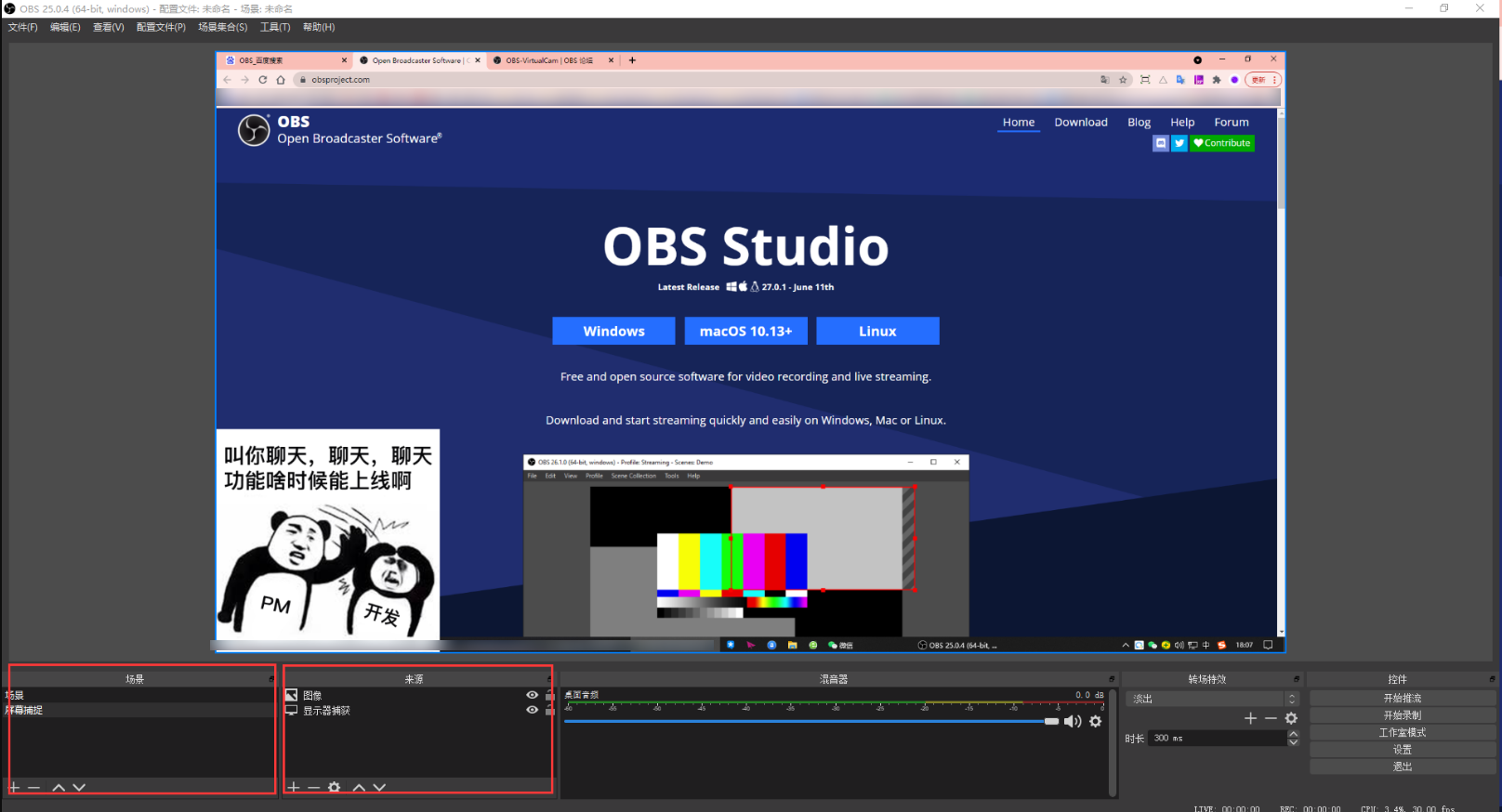Click browser reload icon in preview

click(263, 80)
